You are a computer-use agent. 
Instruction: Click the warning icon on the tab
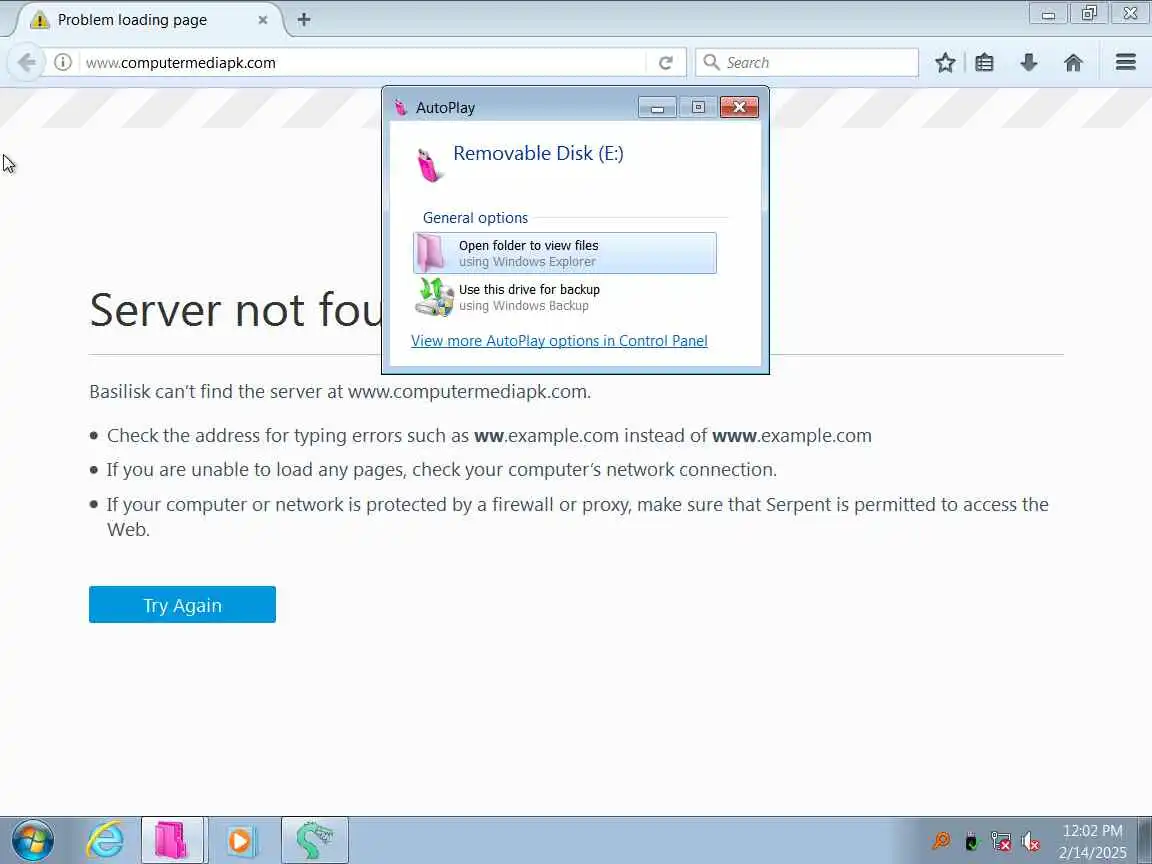(x=40, y=21)
